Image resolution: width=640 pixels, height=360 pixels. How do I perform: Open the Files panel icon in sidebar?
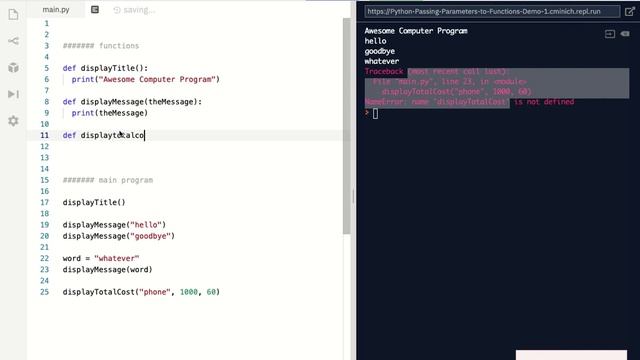pyautogui.click(x=13, y=15)
